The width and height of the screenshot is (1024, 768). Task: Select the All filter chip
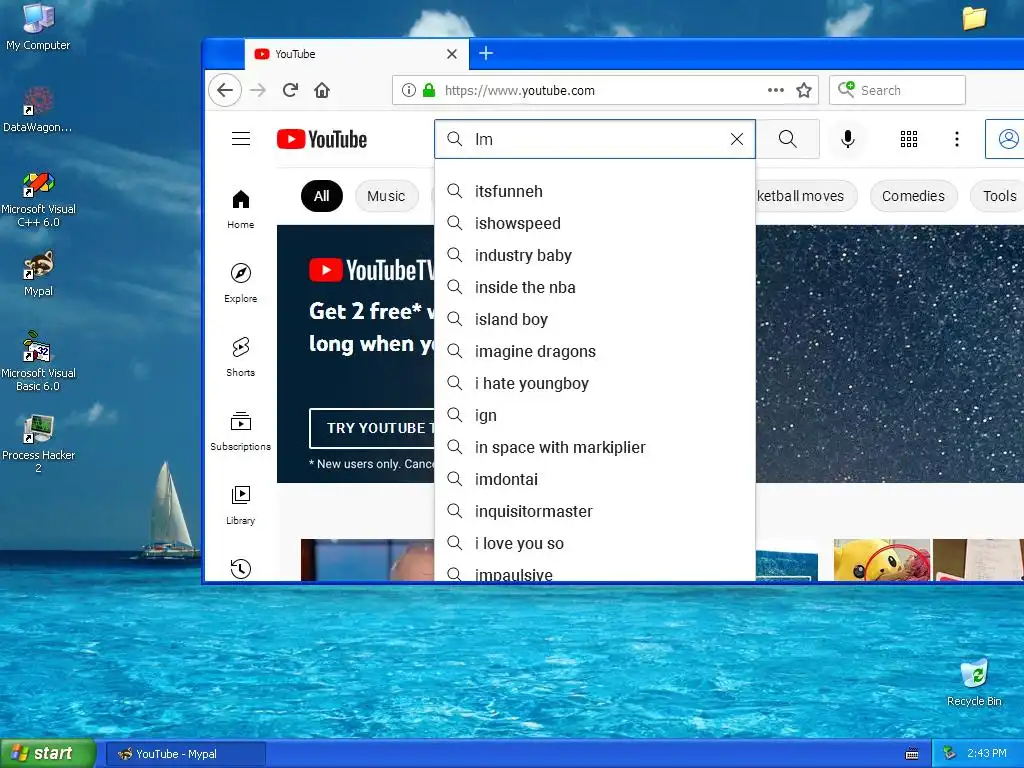[x=322, y=196]
